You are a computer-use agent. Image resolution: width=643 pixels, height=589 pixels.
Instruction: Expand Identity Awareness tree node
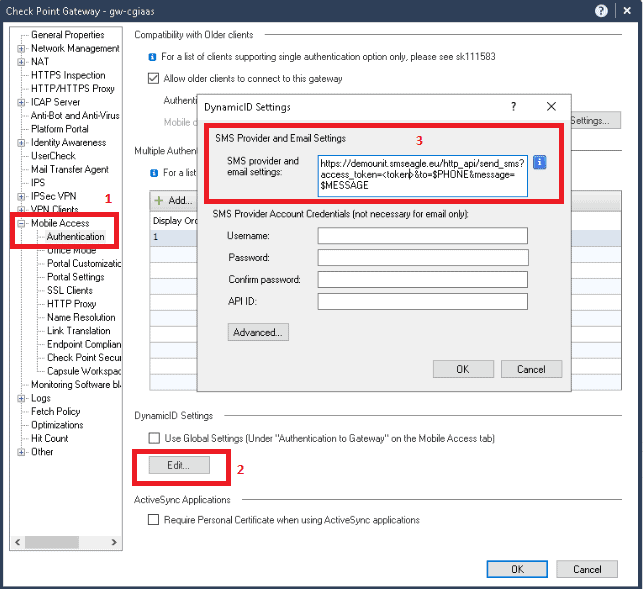21,143
